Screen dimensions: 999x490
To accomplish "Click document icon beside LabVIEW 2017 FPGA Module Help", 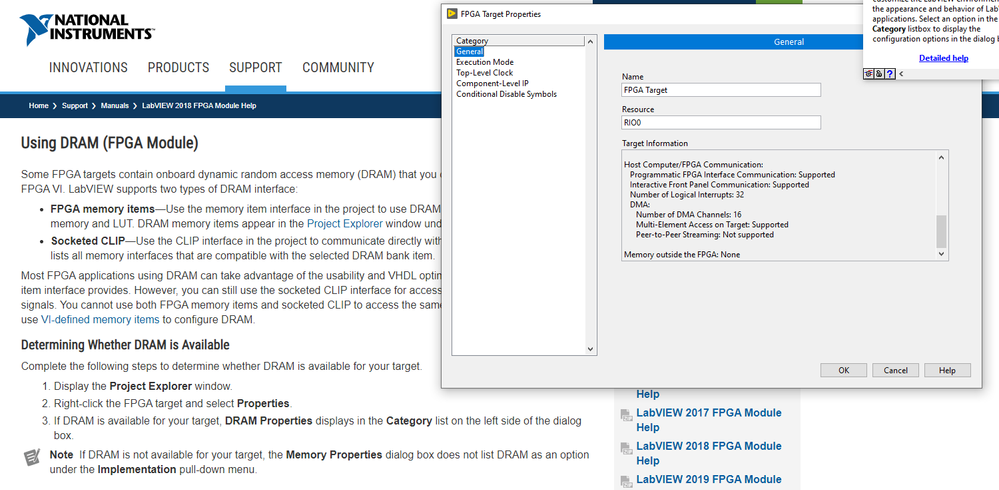I will pos(626,415).
